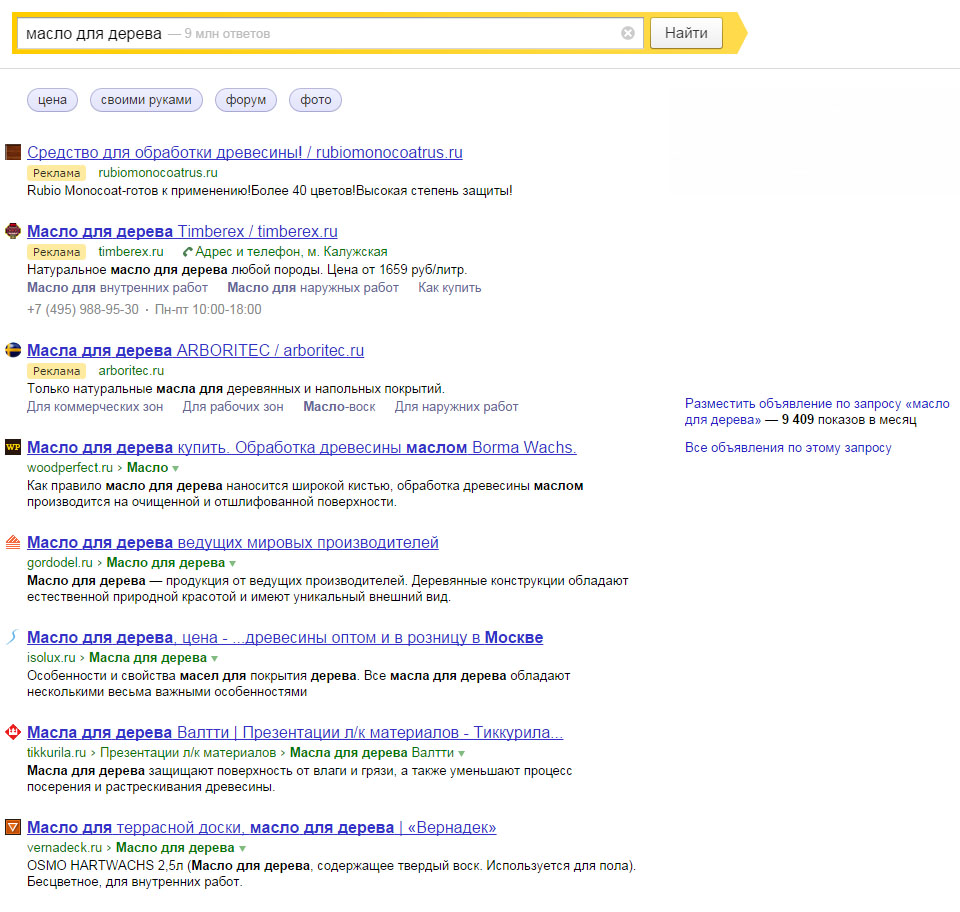The image size is (960, 912).
Task: Click the woodperfect.ru domain link
Action: click(x=70, y=468)
